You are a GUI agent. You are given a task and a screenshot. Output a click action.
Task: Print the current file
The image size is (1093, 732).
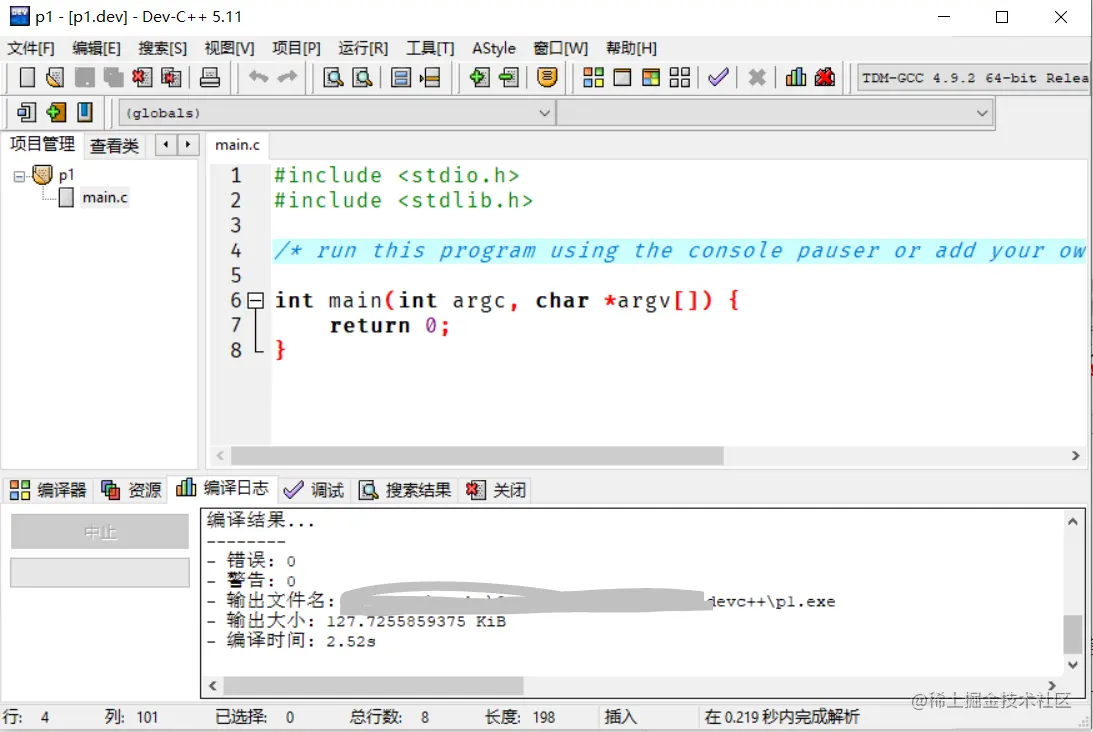tap(209, 77)
